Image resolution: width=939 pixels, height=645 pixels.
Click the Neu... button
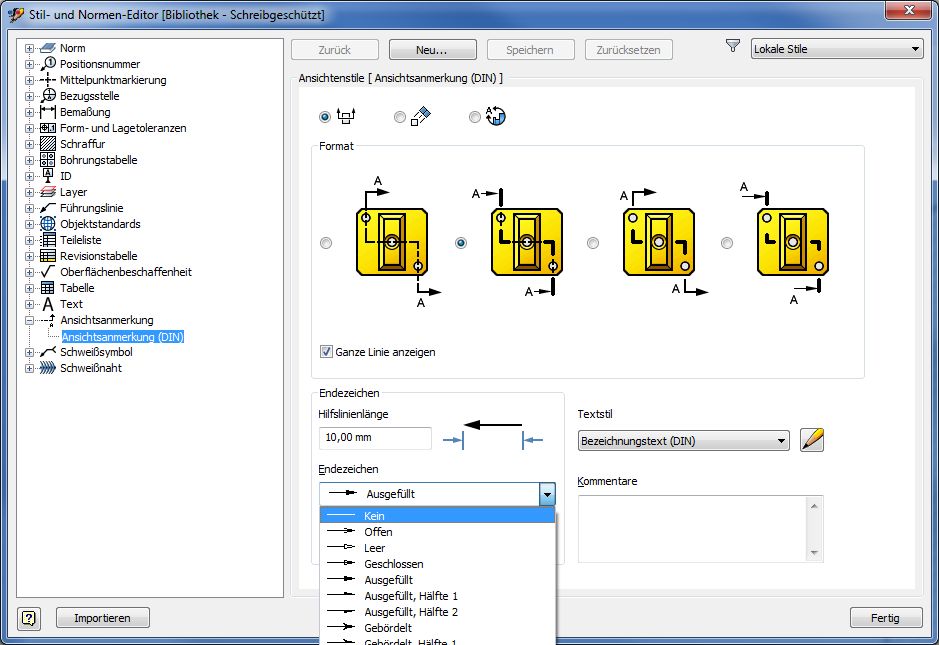[432, 49]
